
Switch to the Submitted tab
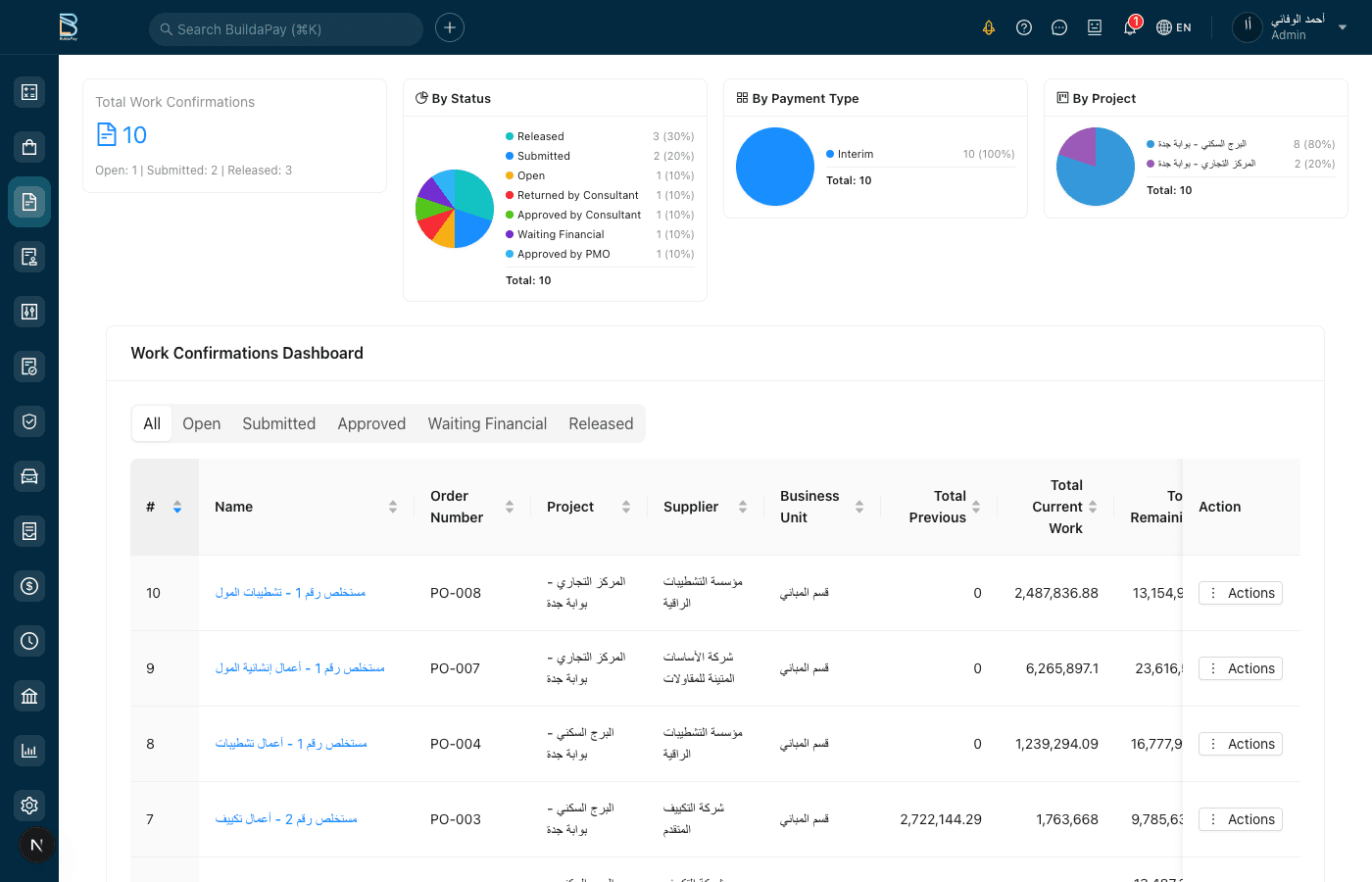pyautogui.click(x=278, y=423)
